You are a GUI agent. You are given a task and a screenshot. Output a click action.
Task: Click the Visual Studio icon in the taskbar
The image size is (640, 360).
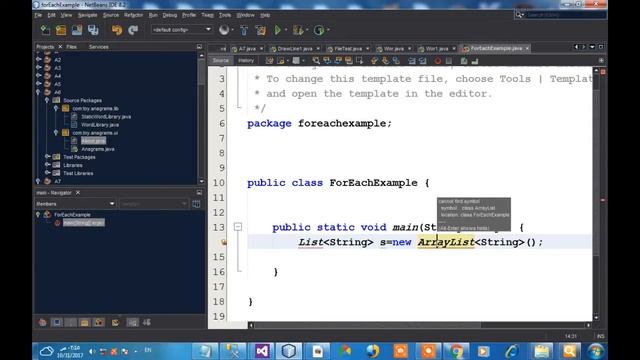tap(262, 351)
